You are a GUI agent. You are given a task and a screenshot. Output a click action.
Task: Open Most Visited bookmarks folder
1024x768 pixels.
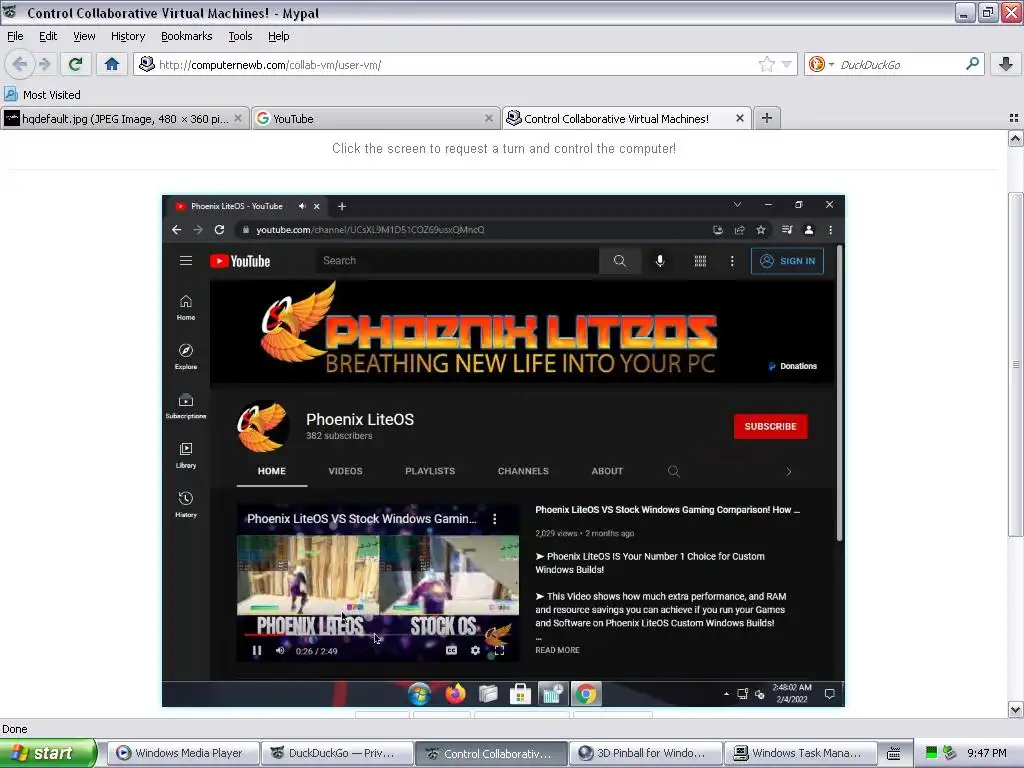coord(42,95)
